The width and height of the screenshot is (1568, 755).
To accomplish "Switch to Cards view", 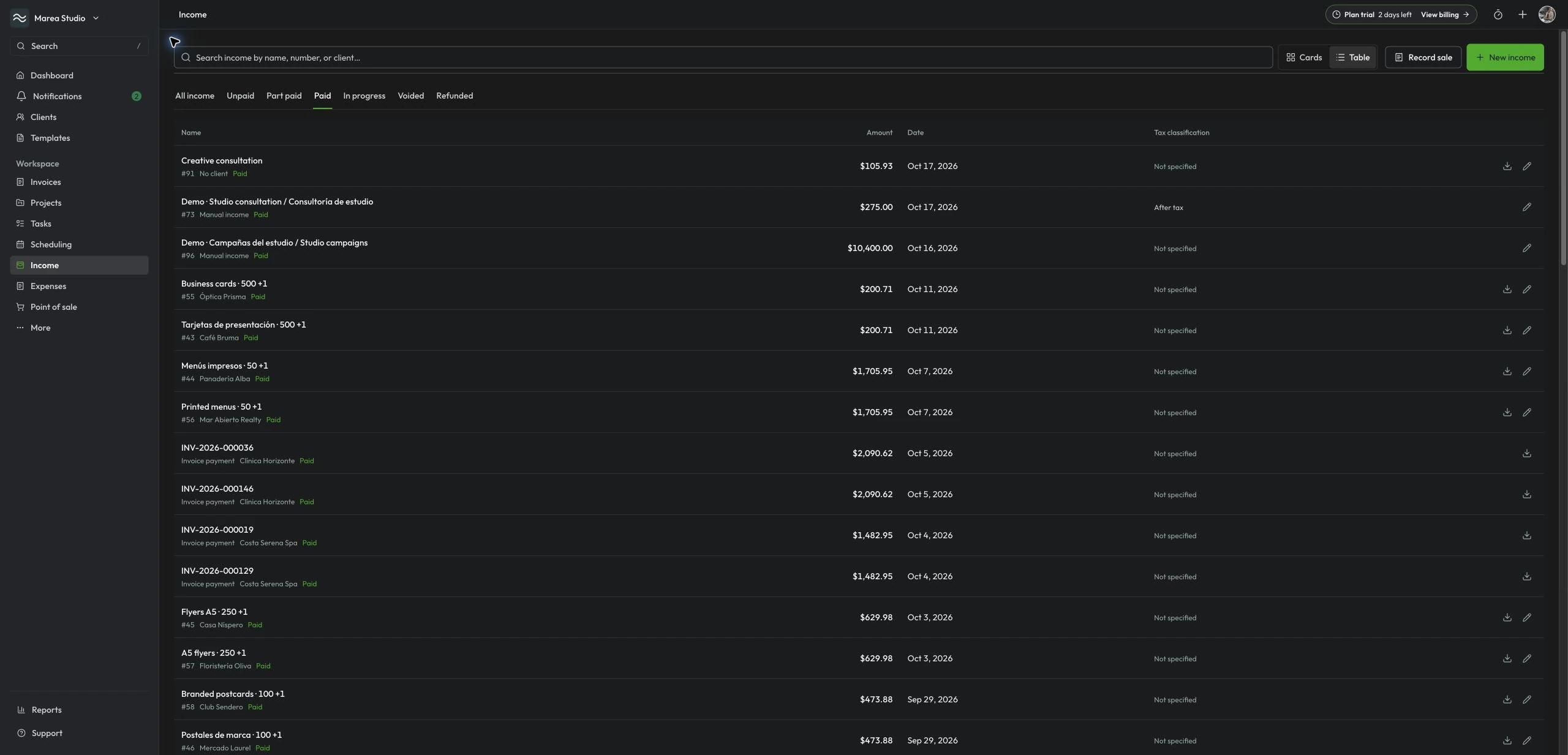I will [1304, 58].
